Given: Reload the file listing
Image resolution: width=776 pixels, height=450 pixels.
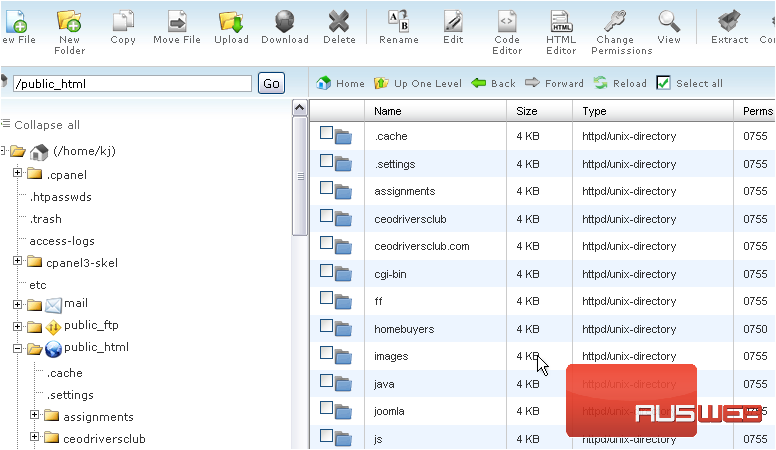Looking at the screenshot, I should 620,83.
